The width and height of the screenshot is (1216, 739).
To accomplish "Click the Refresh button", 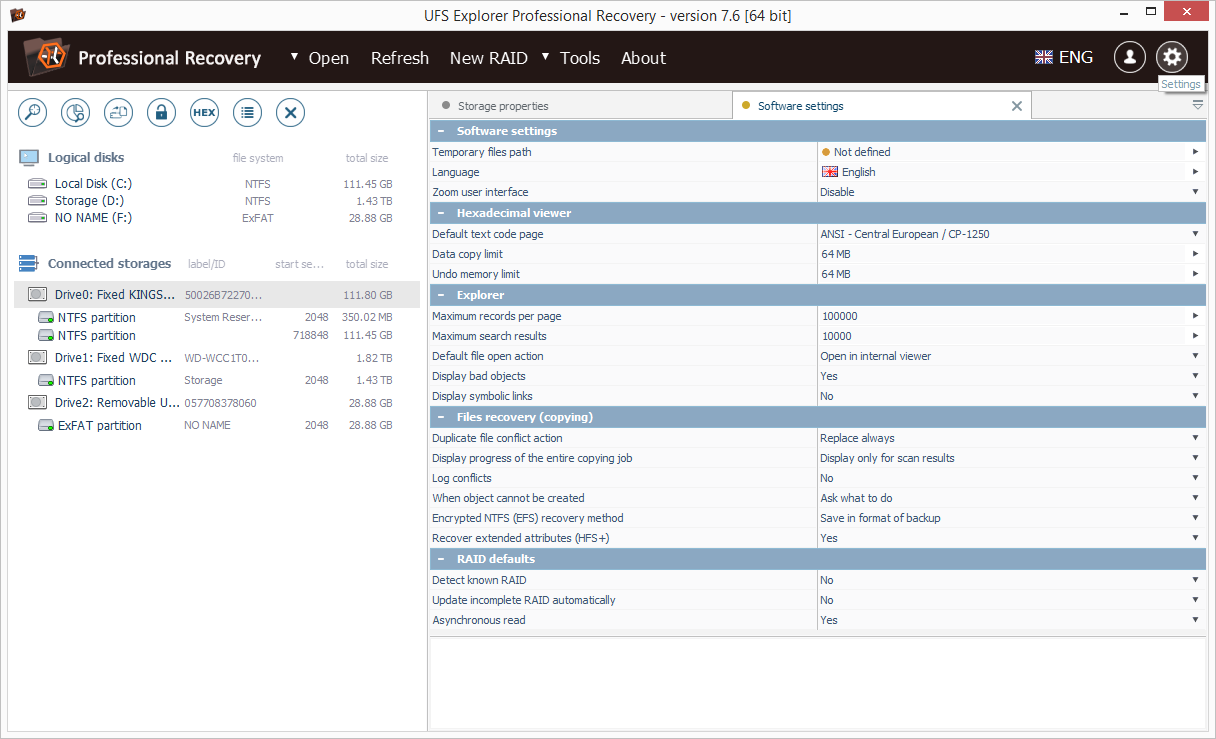I will pos(399,58).
